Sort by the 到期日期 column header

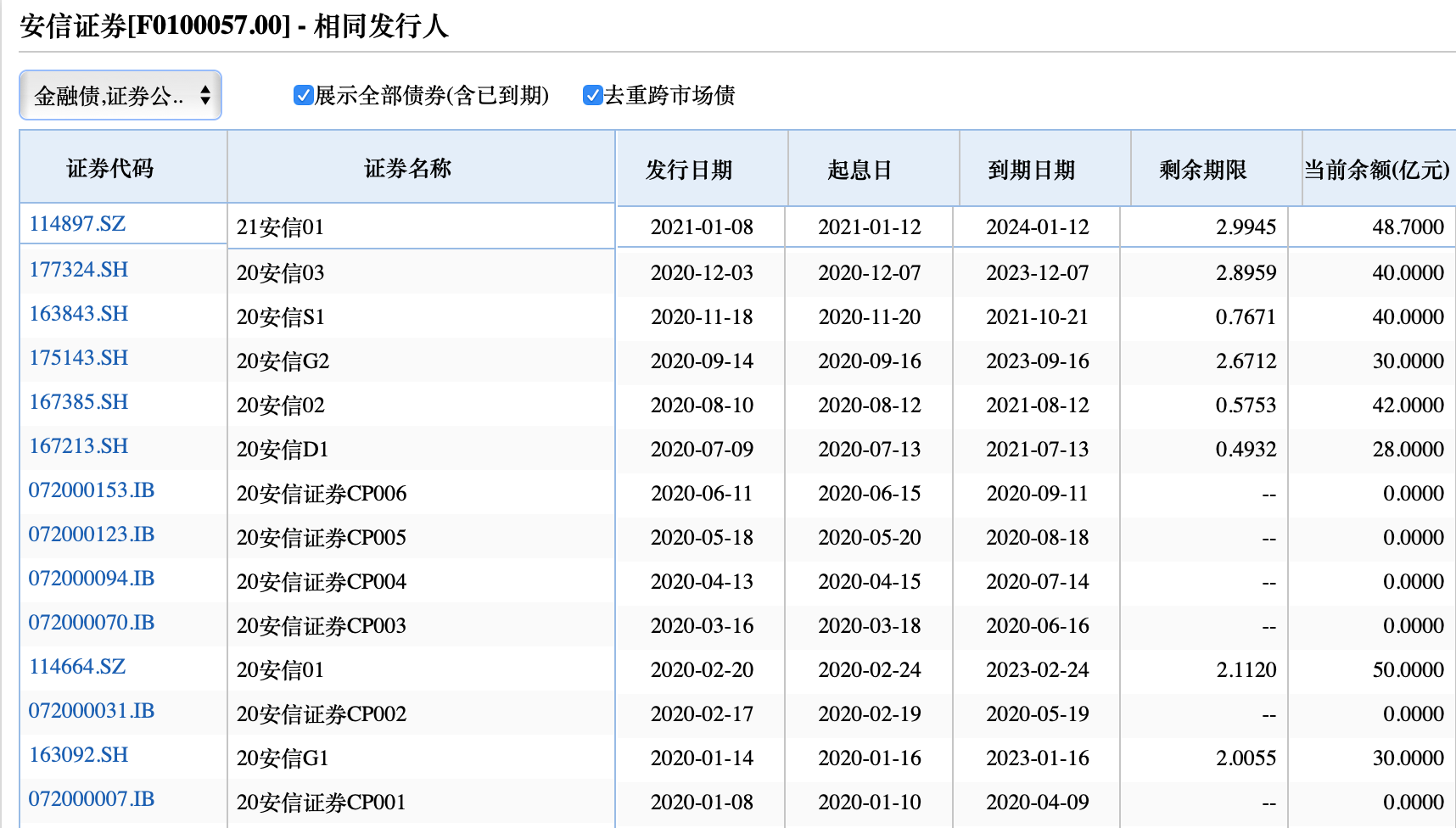pos(1045,169)
